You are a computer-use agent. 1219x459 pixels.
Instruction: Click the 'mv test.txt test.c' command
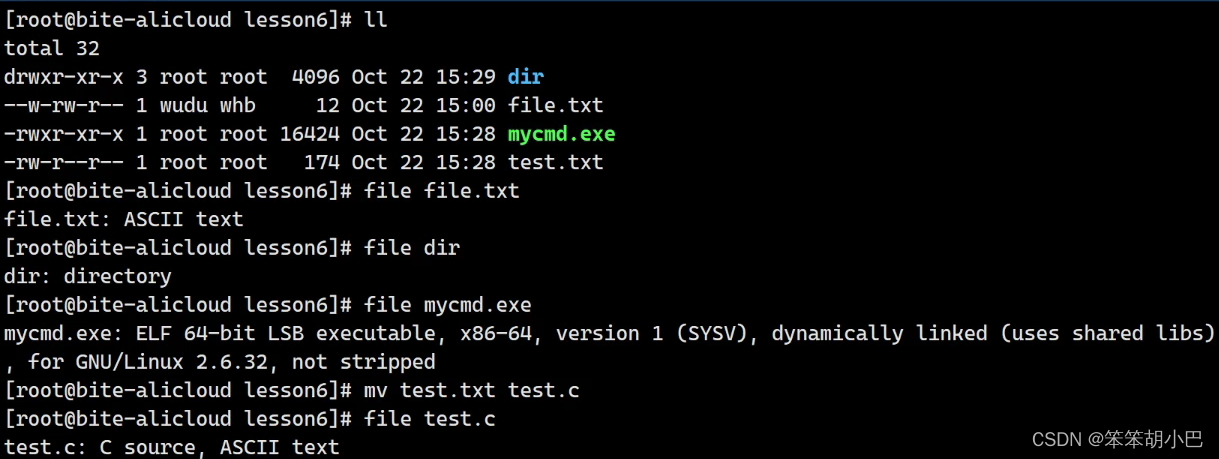[x=471, y=390]
